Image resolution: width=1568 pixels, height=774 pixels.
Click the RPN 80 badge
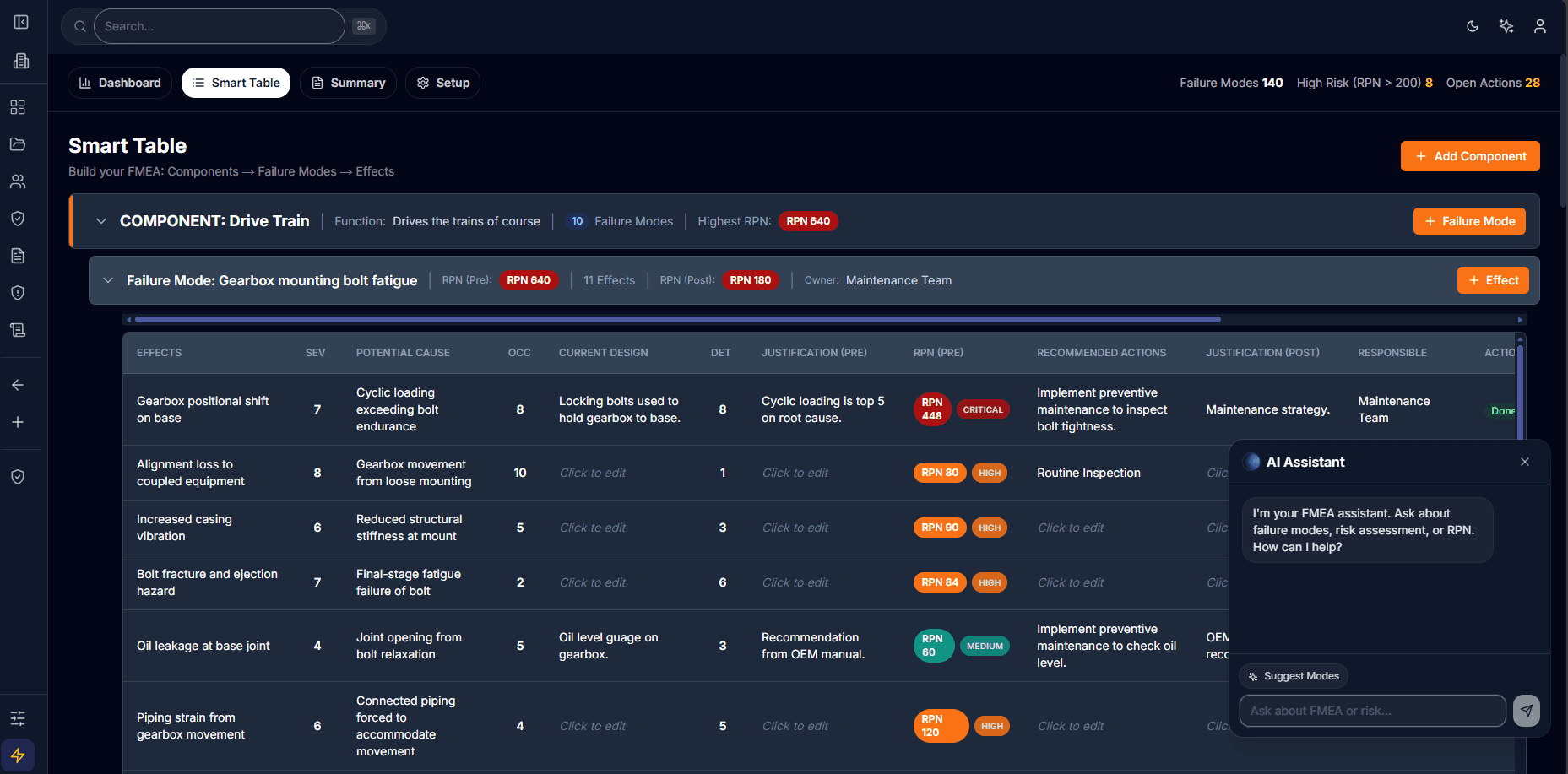[940, 473]
